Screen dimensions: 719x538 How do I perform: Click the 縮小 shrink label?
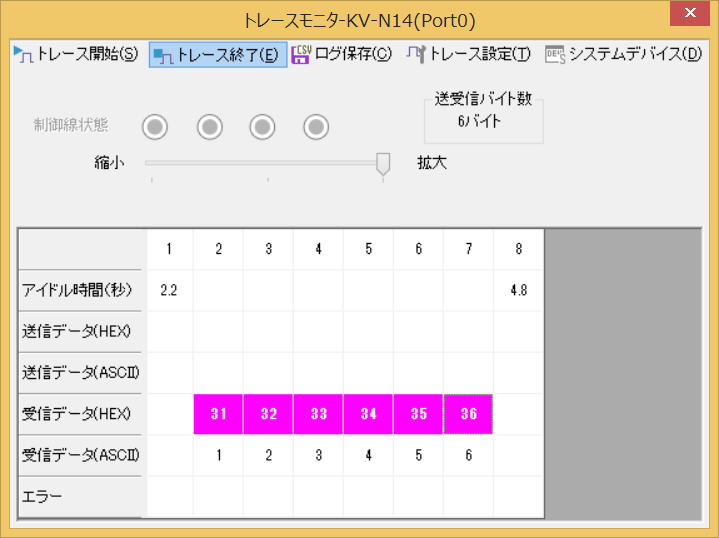tap(109, 163)
